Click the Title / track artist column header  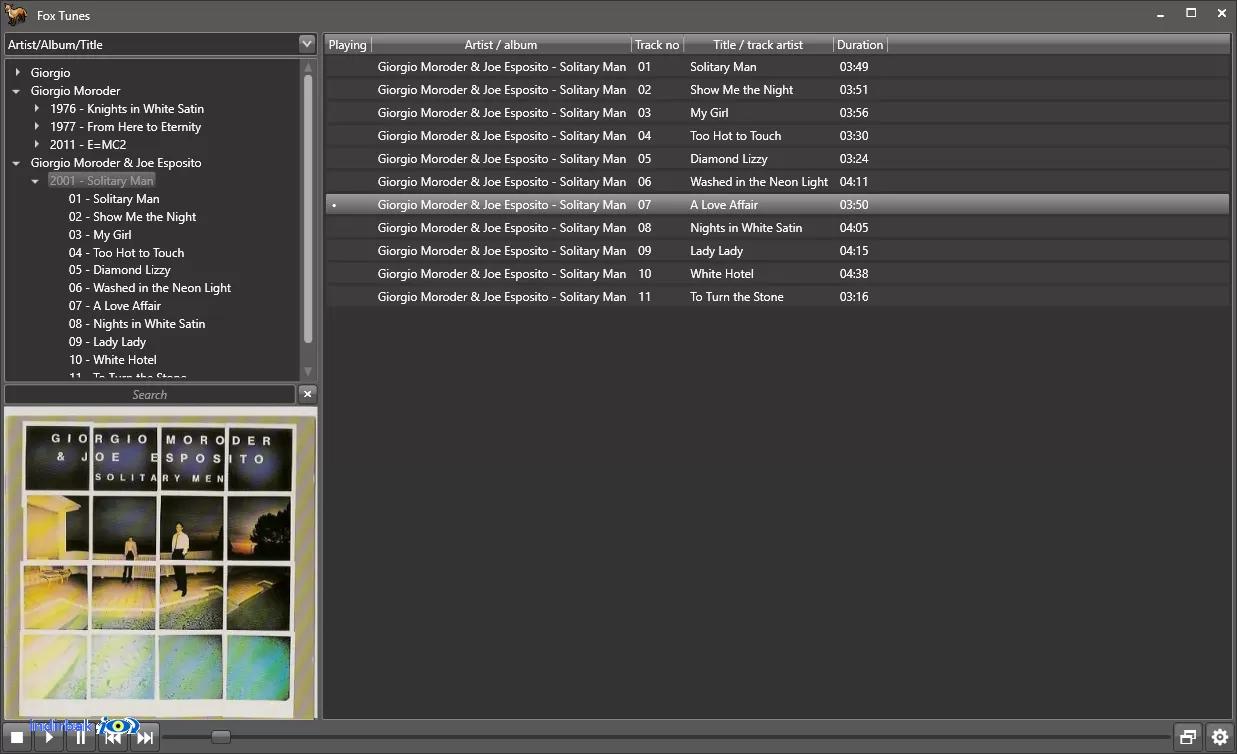(758, 44)
